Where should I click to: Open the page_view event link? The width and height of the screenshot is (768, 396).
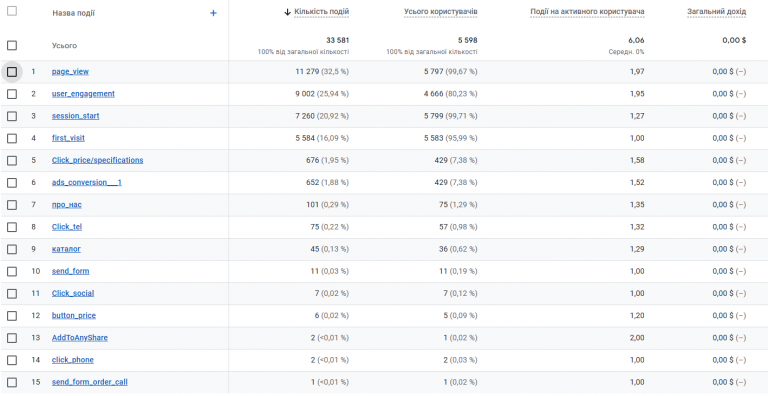[71, 72]
